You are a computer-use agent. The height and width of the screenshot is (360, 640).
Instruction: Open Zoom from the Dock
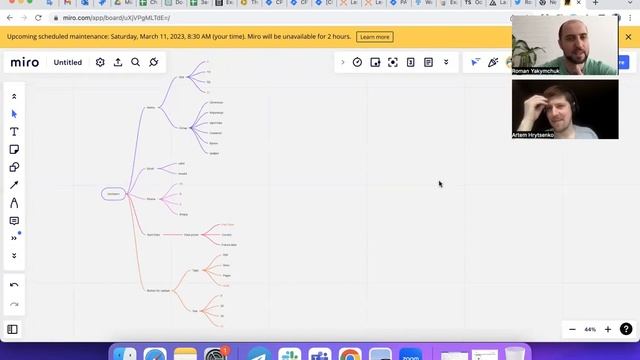[411, 354]
